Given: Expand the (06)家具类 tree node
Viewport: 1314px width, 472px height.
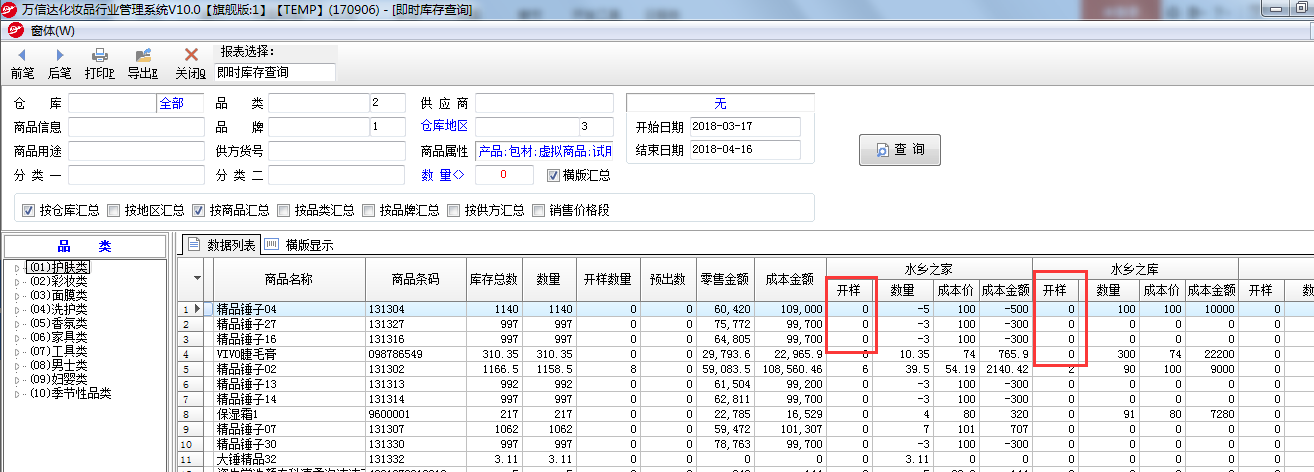Looking at the screenshot, I should tap(16, 337).
